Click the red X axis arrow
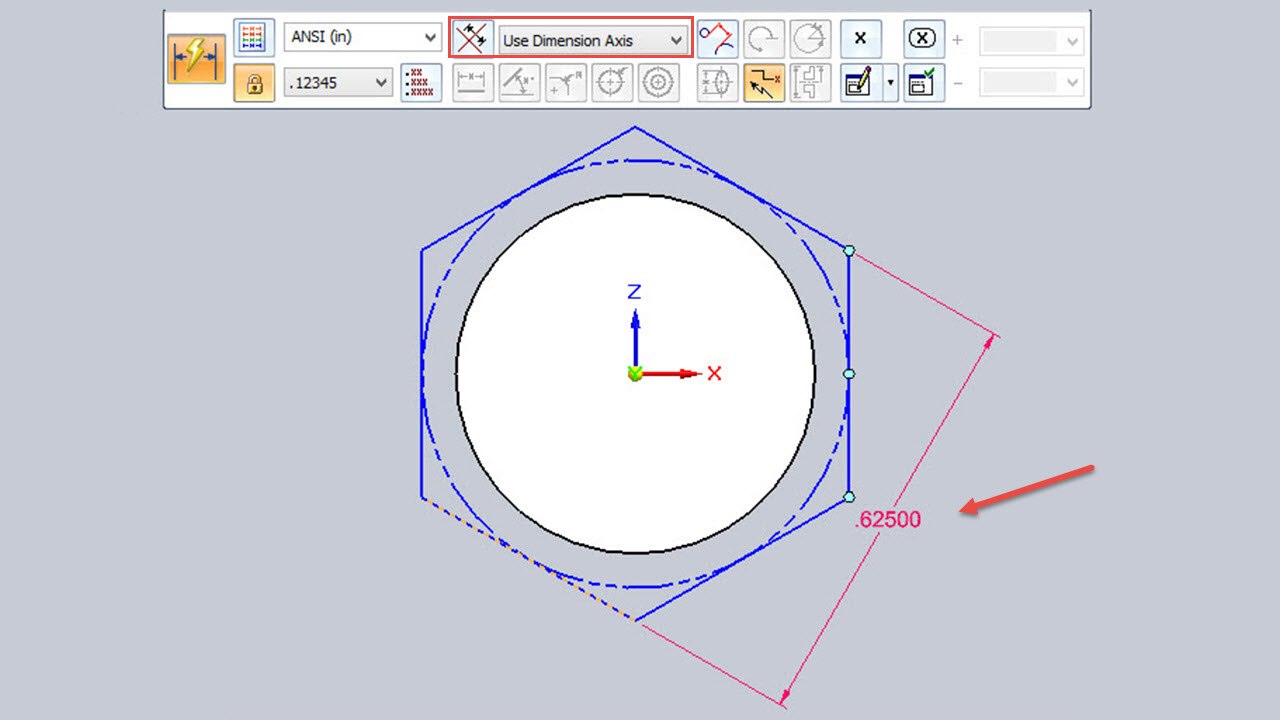Viewport: 1280px width, 720px height. [672, 374]
